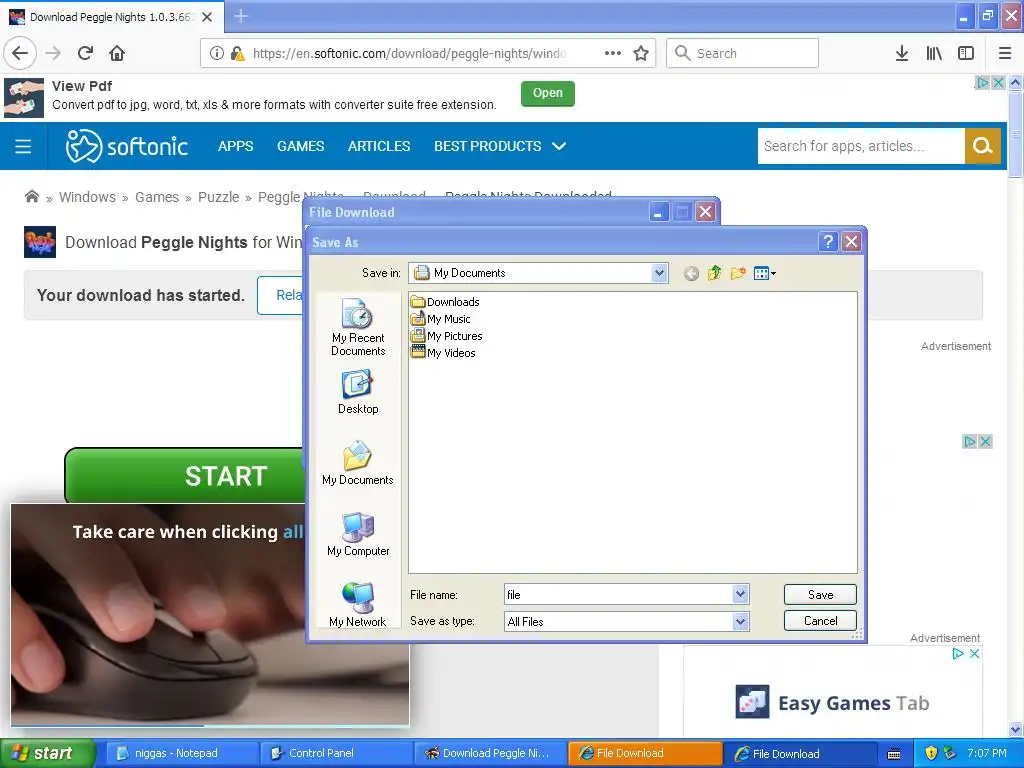Select the My Videos folder
Viewport: 1024px width, 768px height.
(x=443, y=353)
